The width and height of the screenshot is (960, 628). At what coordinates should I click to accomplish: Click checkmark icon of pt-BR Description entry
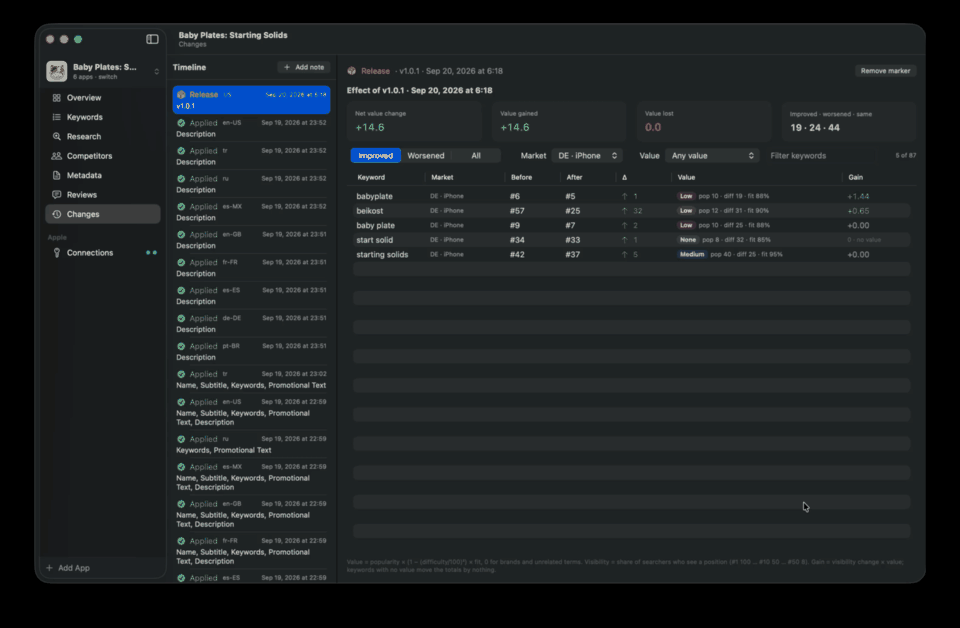pyautogui.click(x=181, y=346)
